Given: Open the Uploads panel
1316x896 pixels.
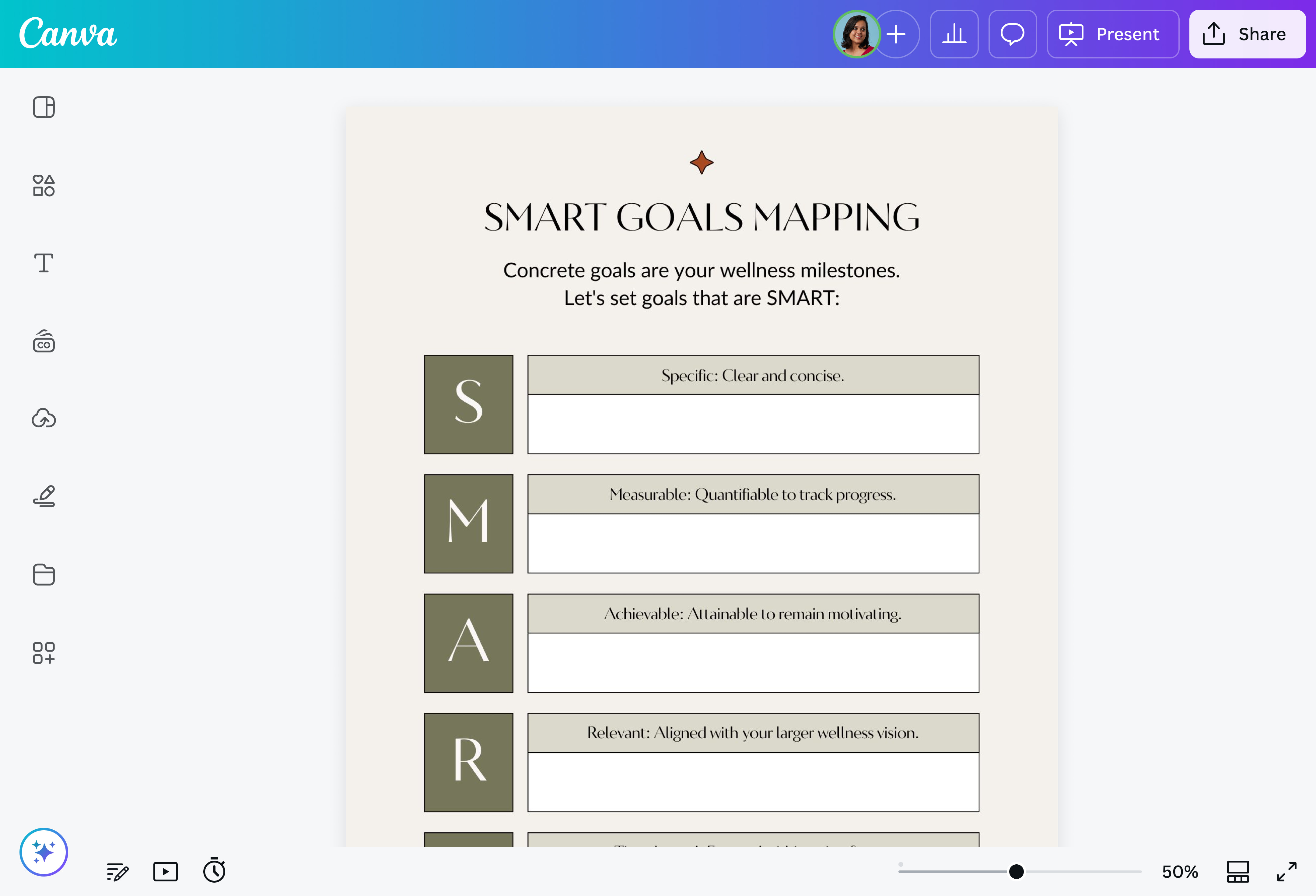Looking at the screenshot, I should [x=44, y=418].
